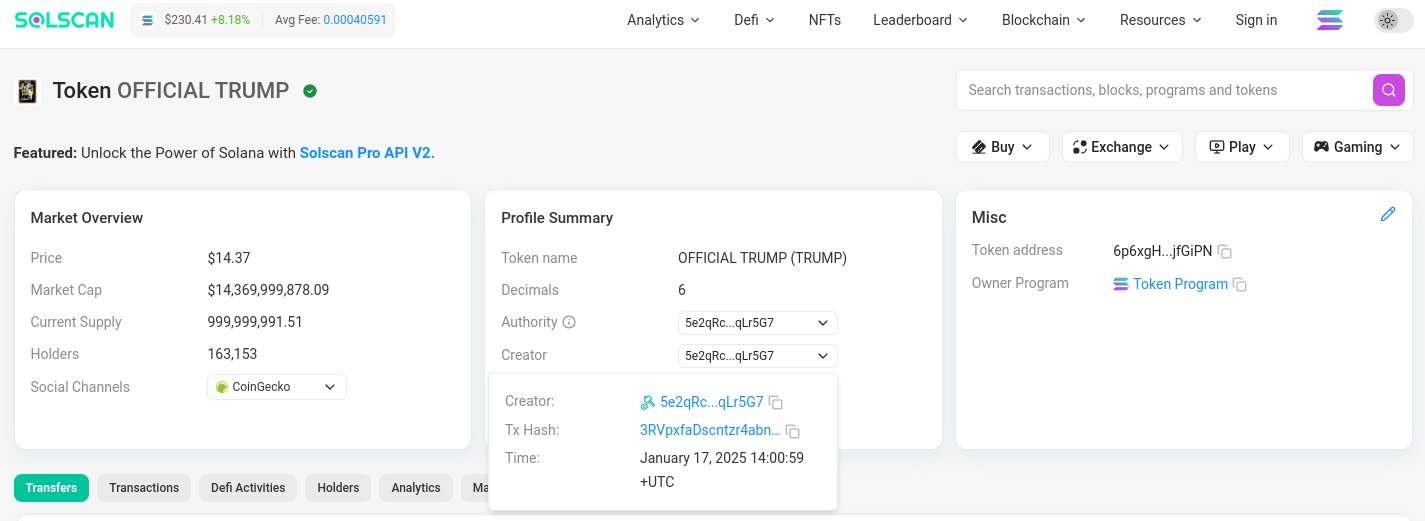Select the Defi Activities tab
The image size is (1425, 521).
pos(248,488)
